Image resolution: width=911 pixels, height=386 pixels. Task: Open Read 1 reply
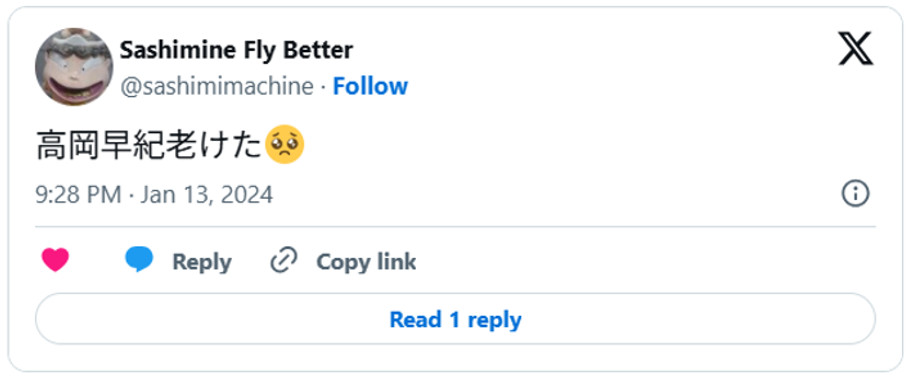coord(455,319)
